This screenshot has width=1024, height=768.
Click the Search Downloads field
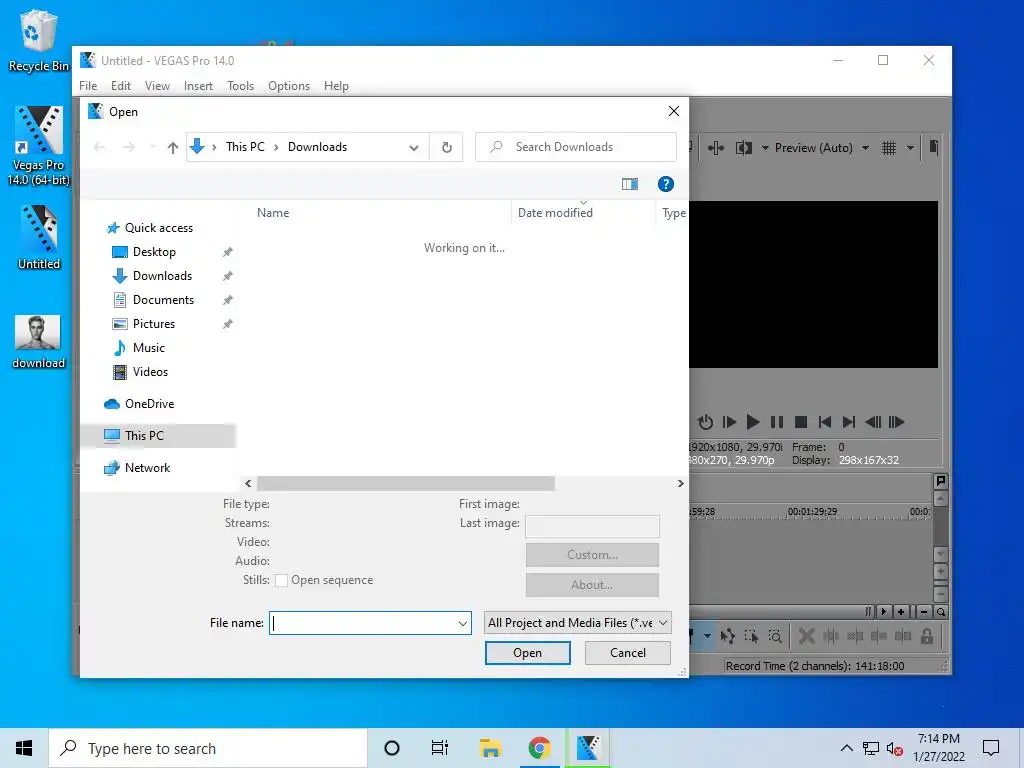(x=575, y=147)
